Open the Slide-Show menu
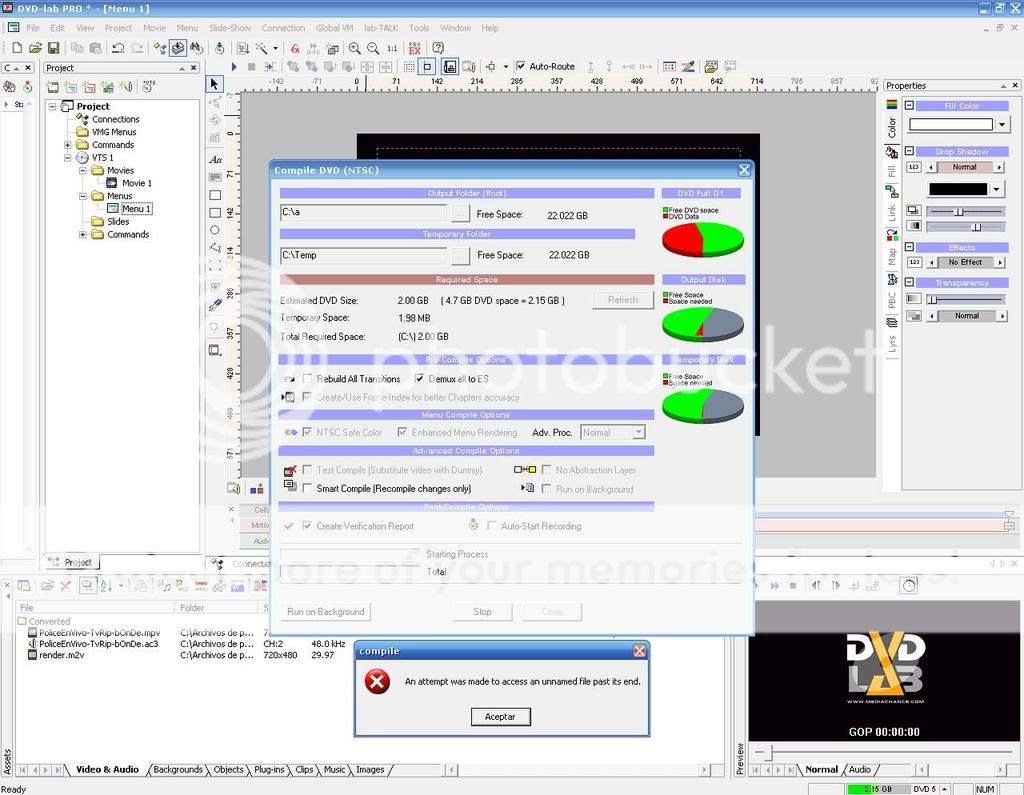This screenshot has height=795, width=1024. [x=230, y=28]
